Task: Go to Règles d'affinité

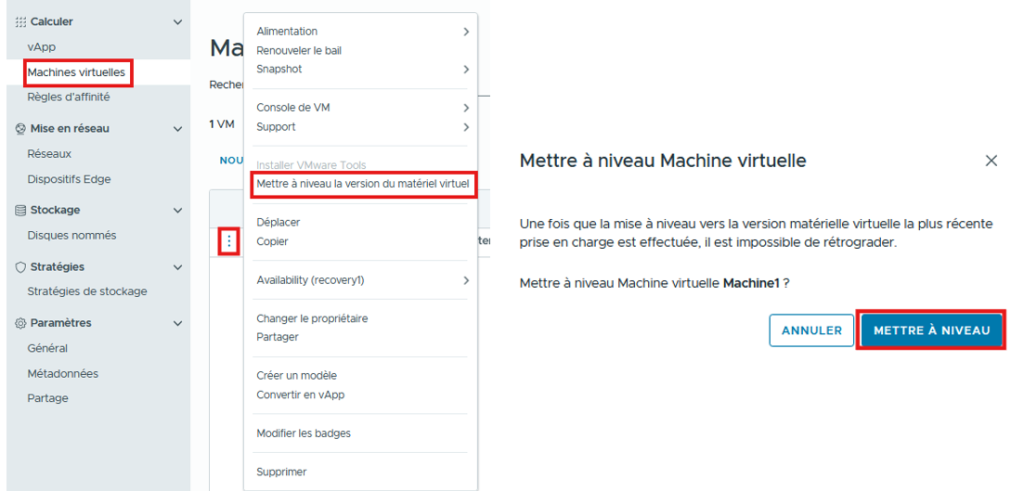Action: 69,97
